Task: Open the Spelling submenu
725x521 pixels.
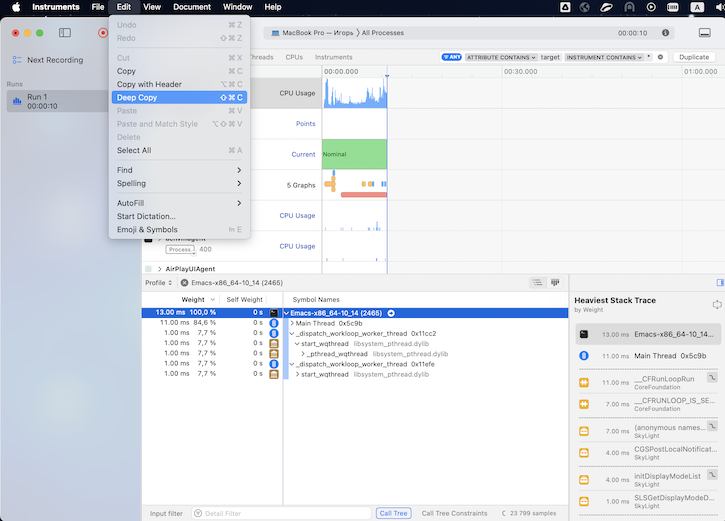Action: (x=179, y=183)
